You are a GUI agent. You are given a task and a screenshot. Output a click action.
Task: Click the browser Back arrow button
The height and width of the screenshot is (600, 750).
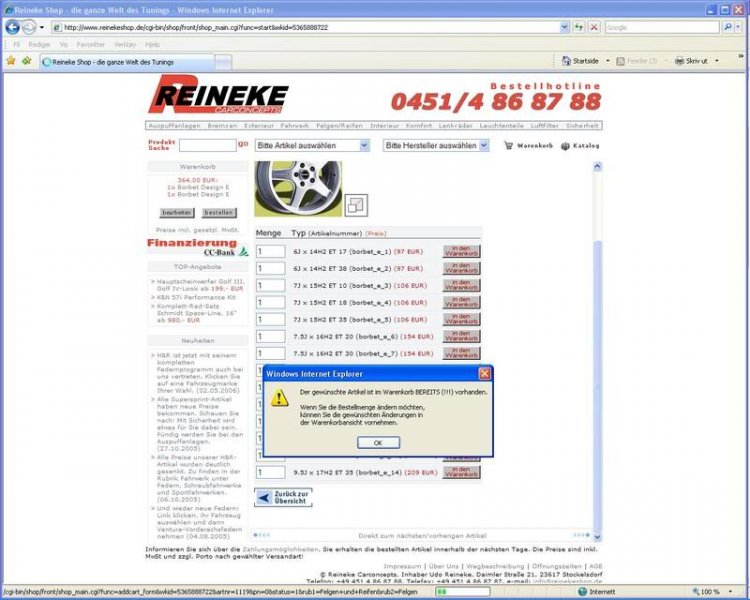pos(12,27)
